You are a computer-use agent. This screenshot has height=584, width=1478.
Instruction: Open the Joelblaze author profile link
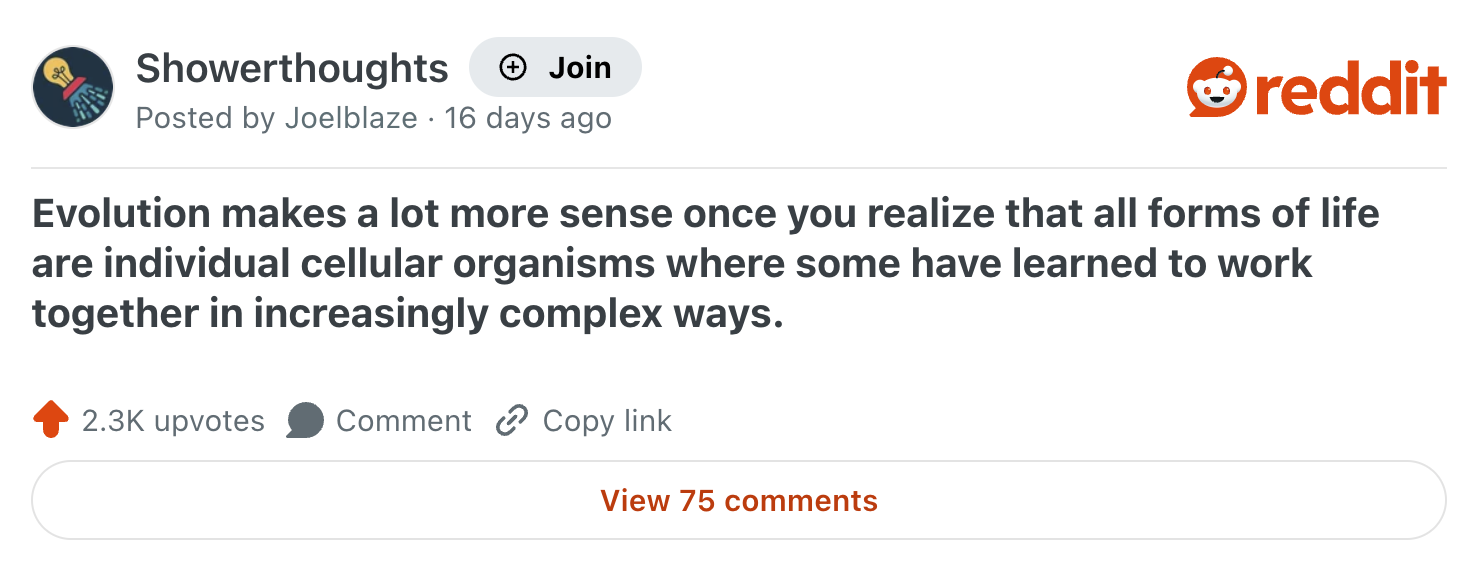click(x=351, y=118)
